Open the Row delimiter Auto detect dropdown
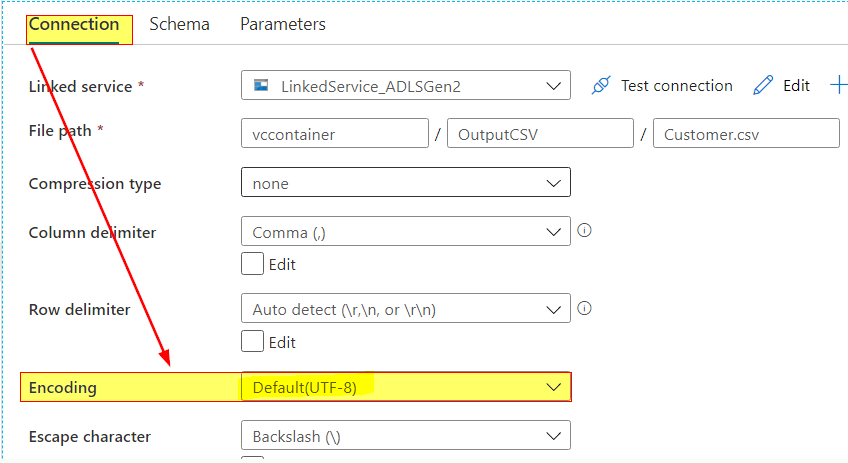Viewport: 848px width, 463px height. [x=406, y=308]
